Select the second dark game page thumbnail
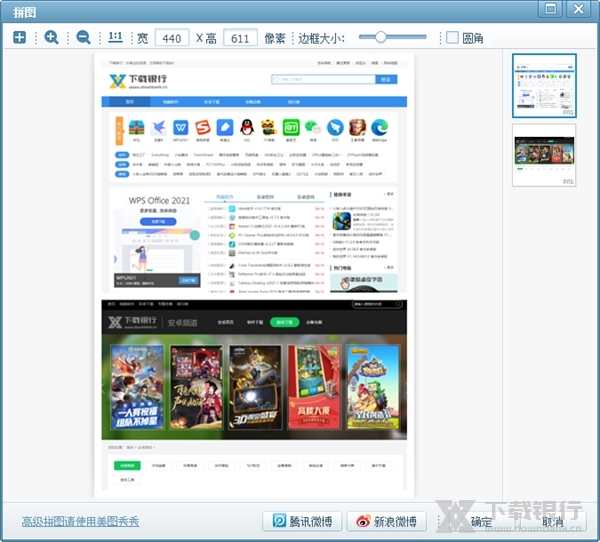The width and height of the screenshot is (600, 542). [x=543, y=155]
